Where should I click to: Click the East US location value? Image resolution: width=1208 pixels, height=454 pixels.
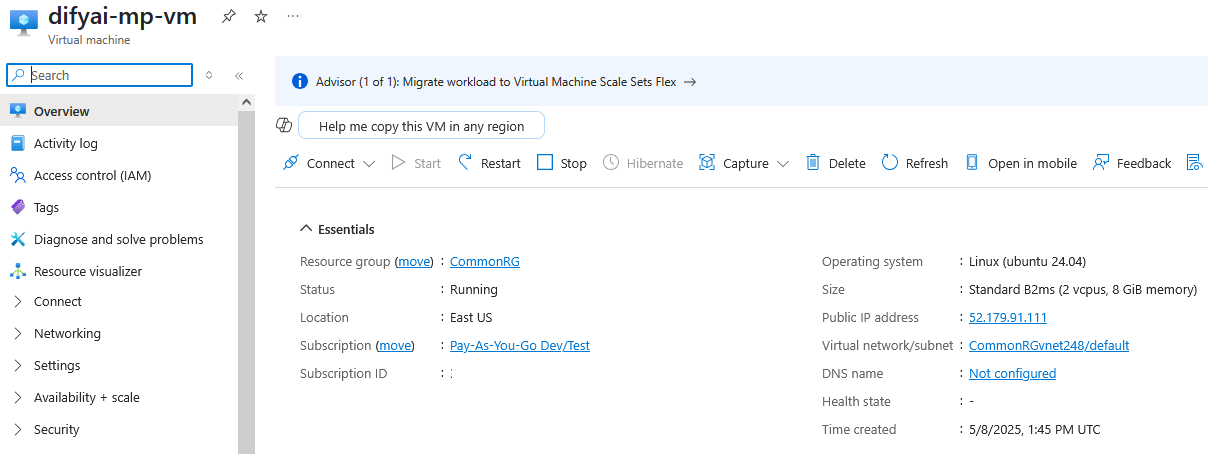(x=471, y=317)
